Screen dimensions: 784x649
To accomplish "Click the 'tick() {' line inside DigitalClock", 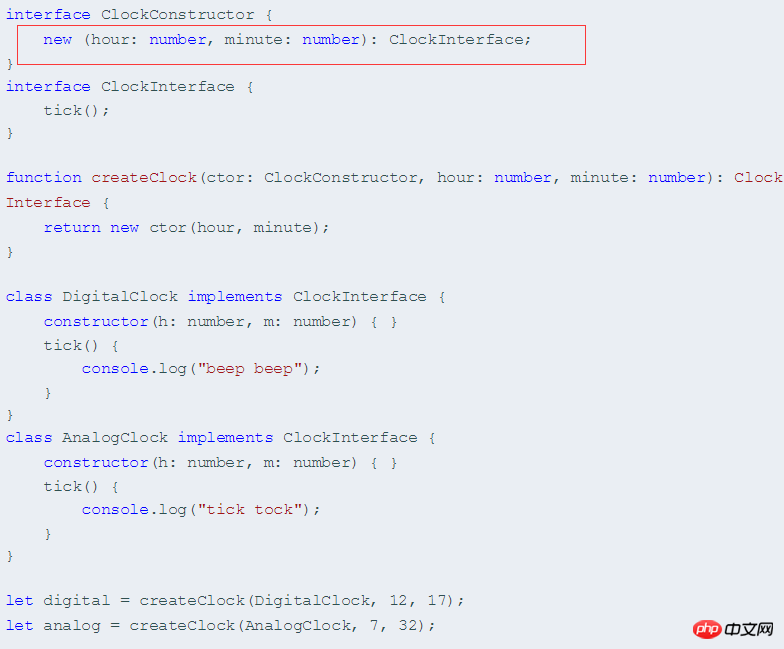I will coord(81,346).
